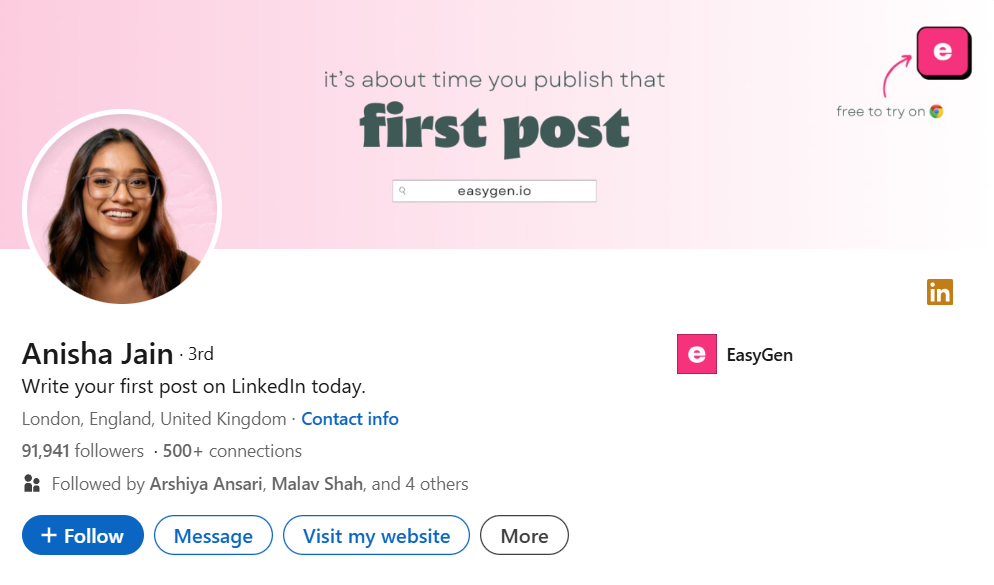Image resolution: width=994 pixels, height=585 pixels.
Task: Open the Contact info link
Action: (350, 419)
